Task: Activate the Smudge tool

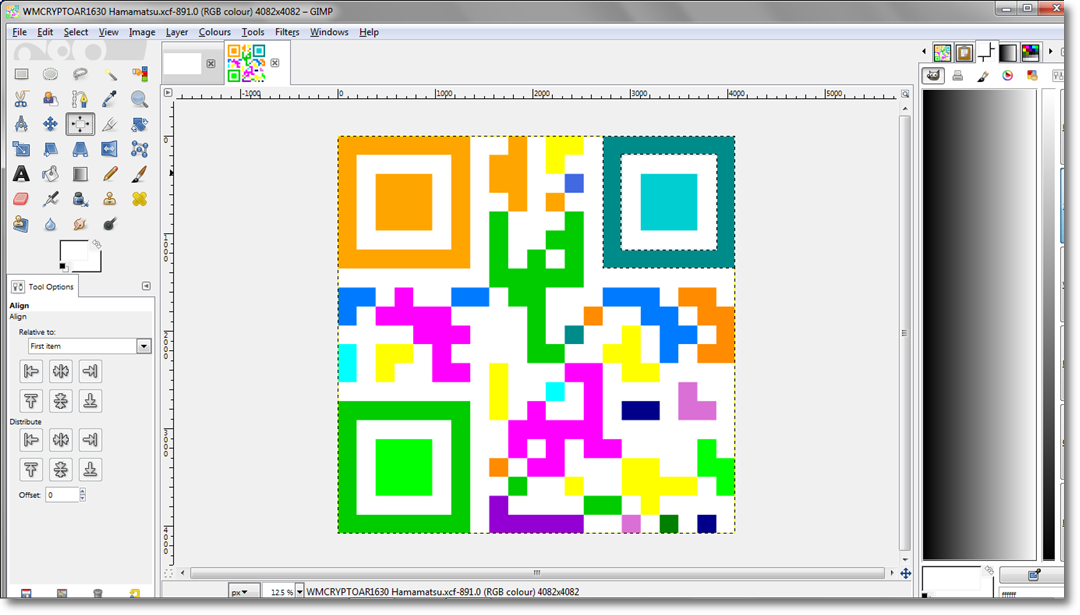Action: [80, 224]
